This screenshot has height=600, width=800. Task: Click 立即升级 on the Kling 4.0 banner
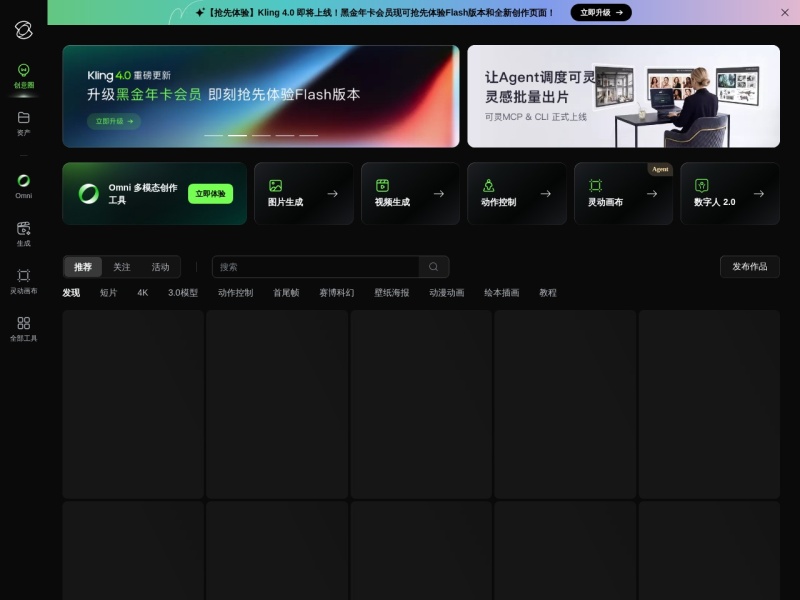point(114,121)
